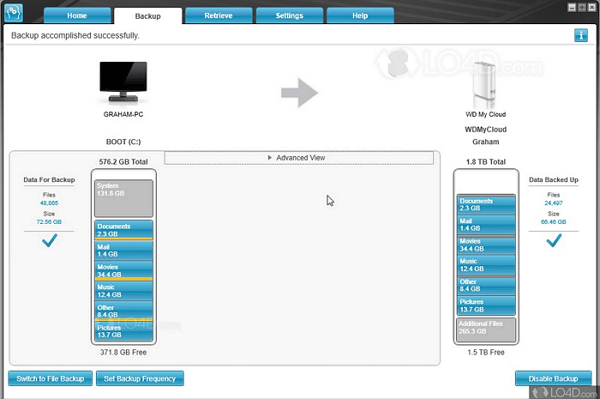
Task: Select source Documents 2.3 GB category
Action: [124, 230]
